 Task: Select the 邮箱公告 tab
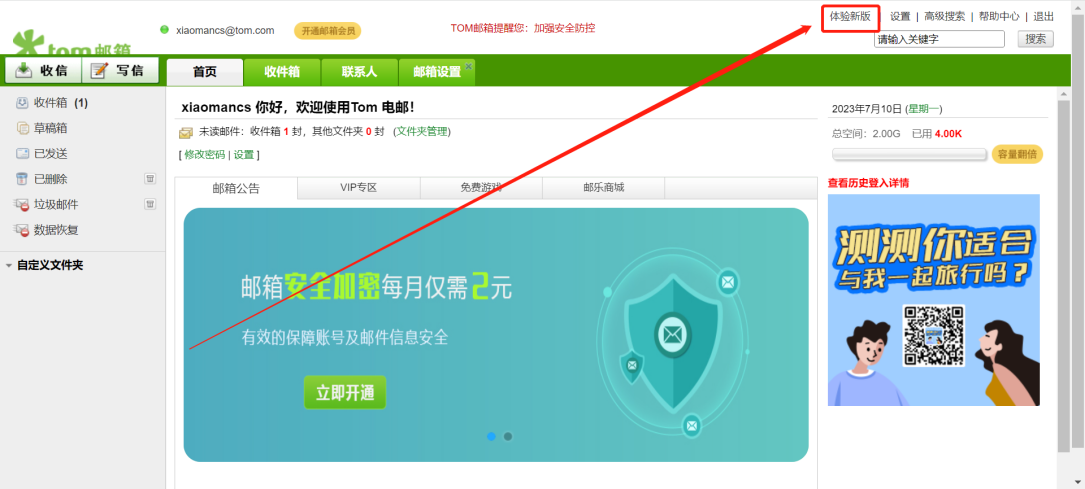[237, 187]
